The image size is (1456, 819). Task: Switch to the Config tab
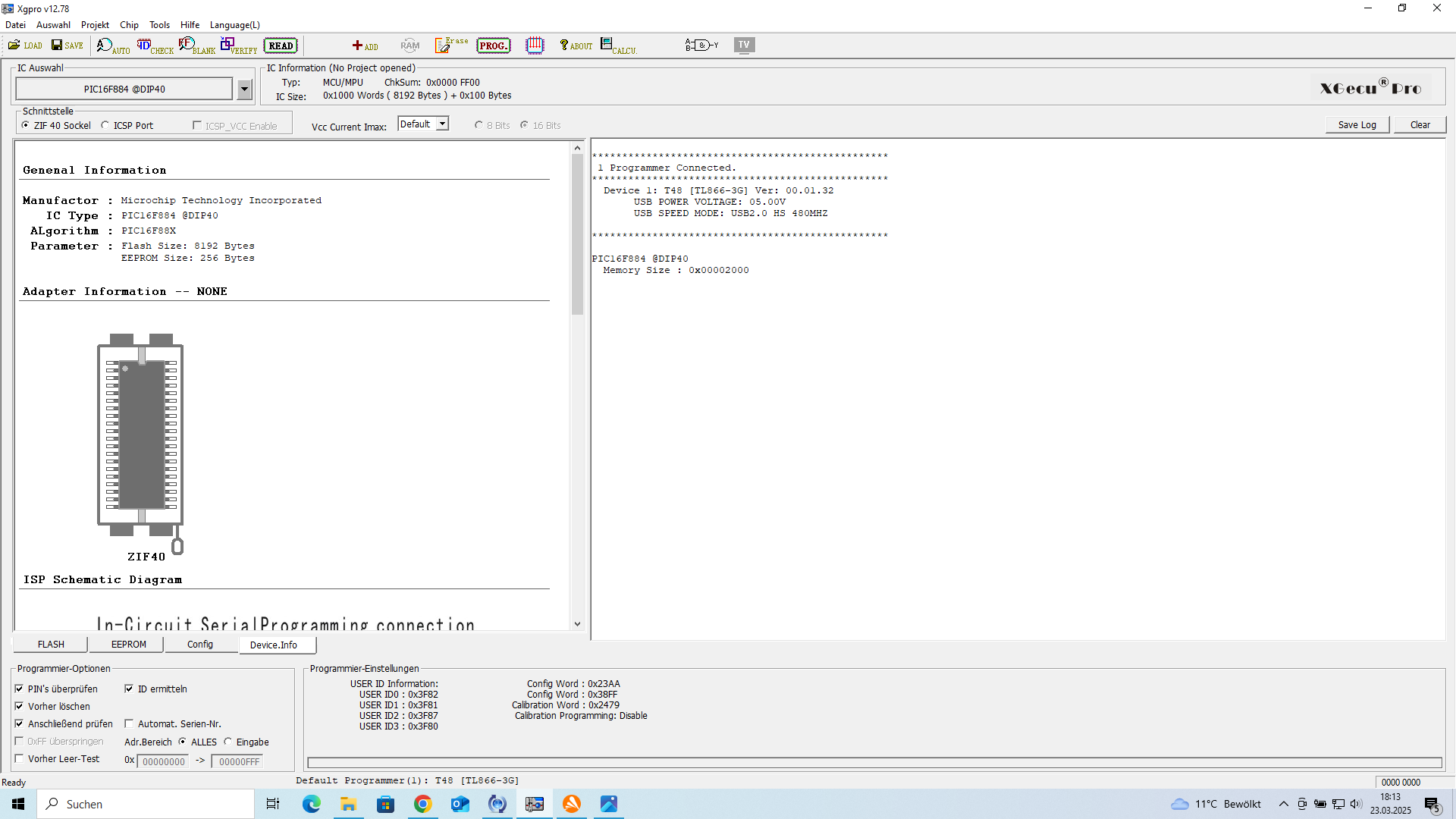coord(200,645)
